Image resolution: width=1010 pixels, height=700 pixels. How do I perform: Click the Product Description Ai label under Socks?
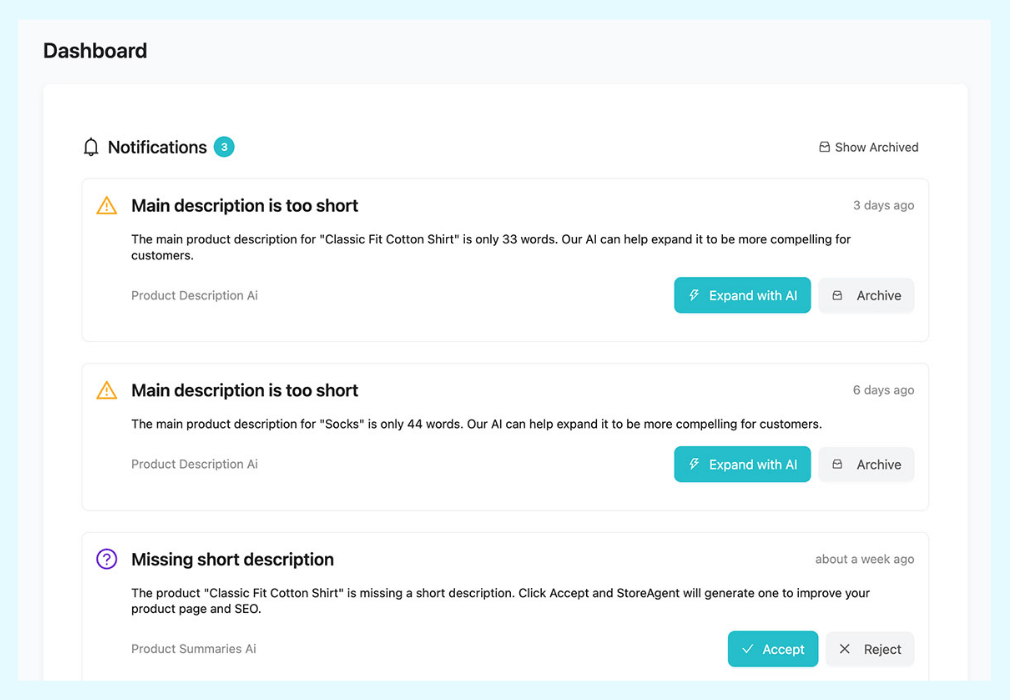(194, 464)
